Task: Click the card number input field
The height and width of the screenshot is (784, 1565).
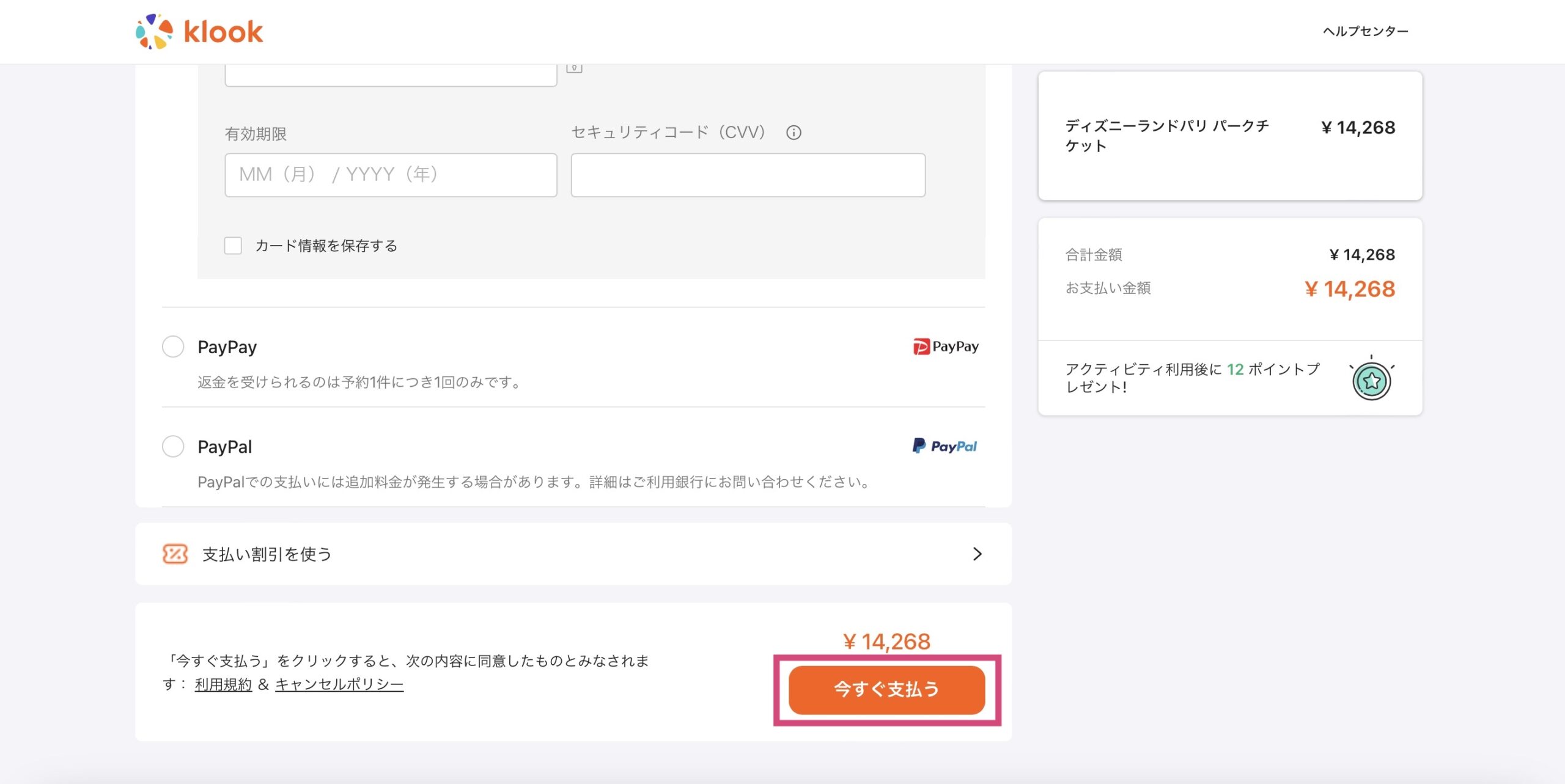Action: coord(391,75)
